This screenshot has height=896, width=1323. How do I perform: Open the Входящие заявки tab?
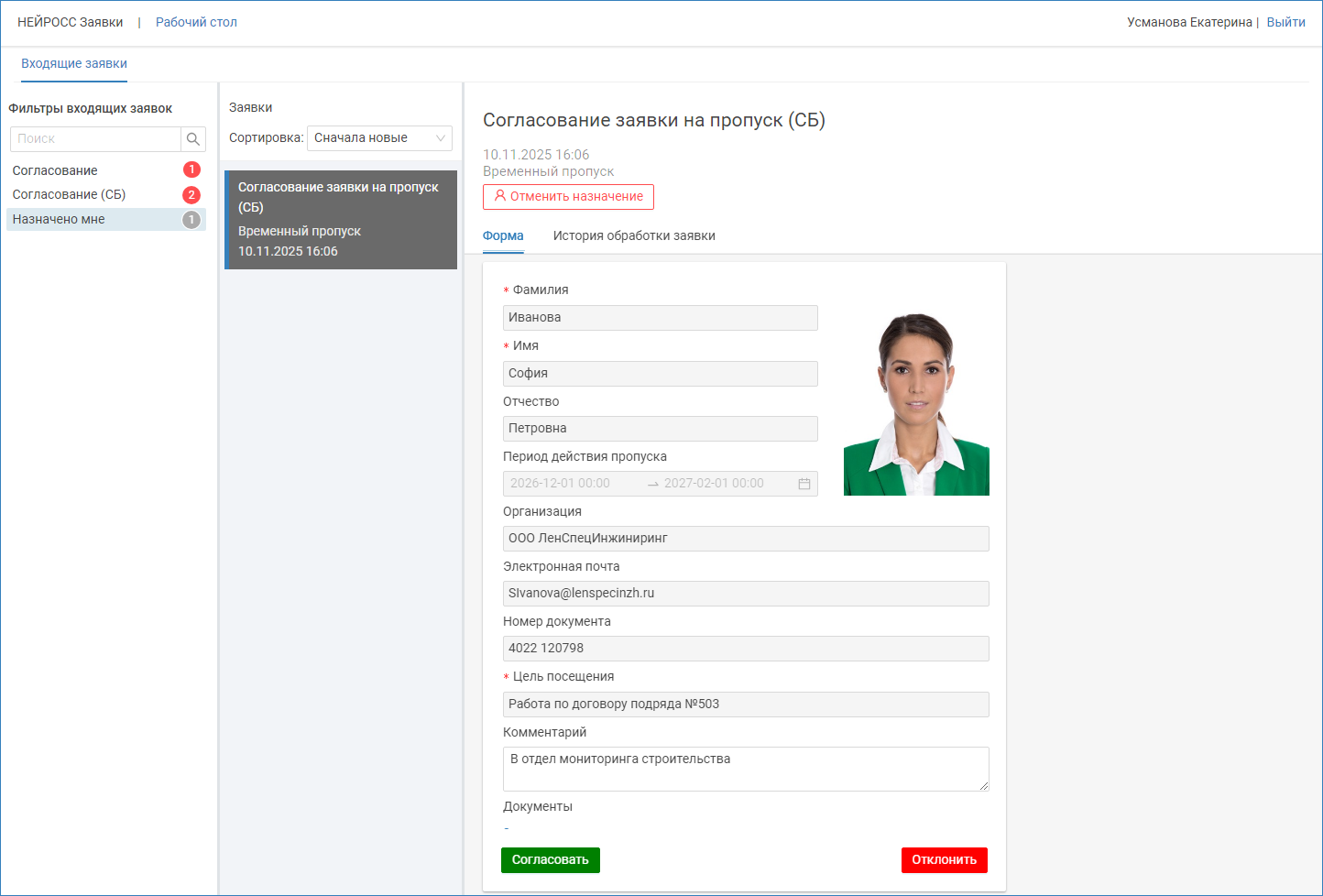click(x=74, y=64)
